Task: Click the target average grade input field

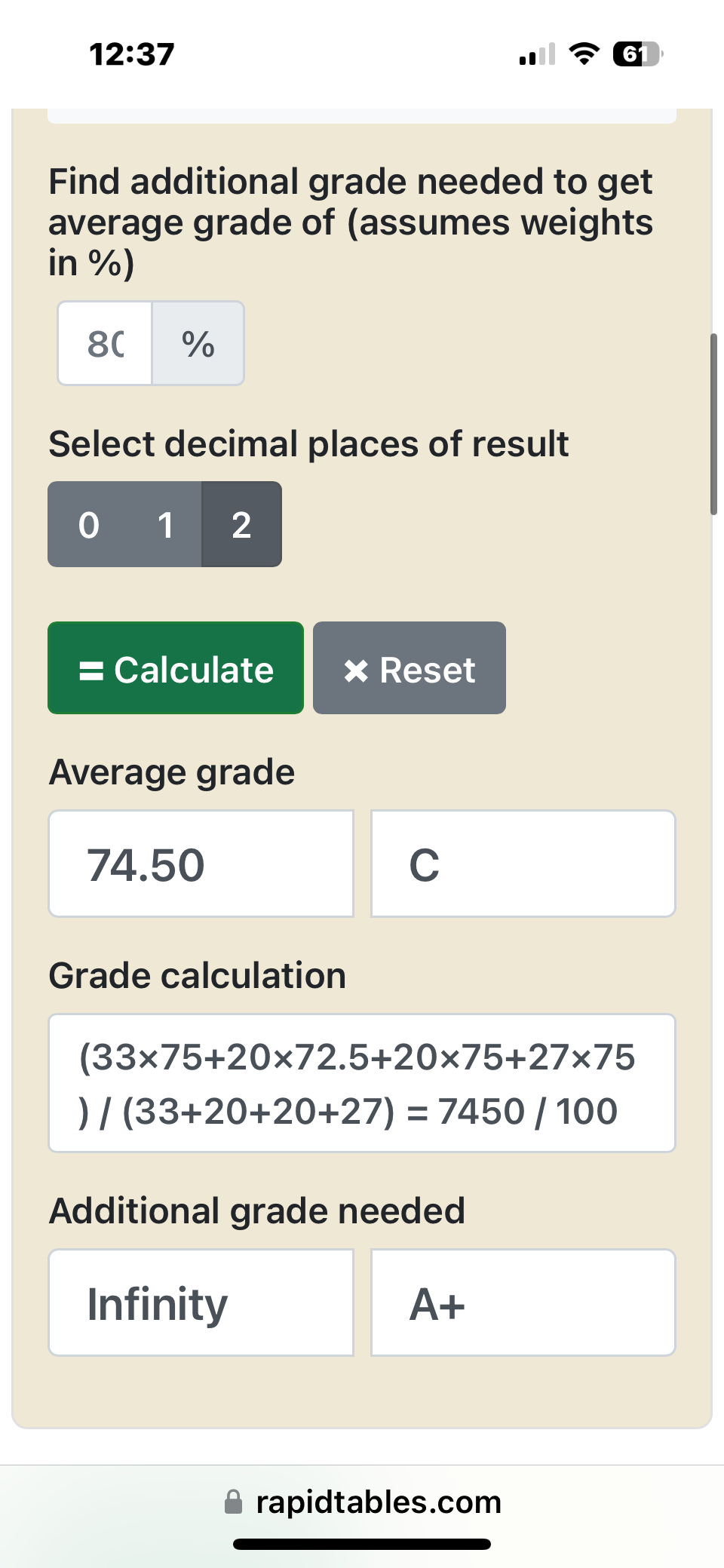Action: 106,344
